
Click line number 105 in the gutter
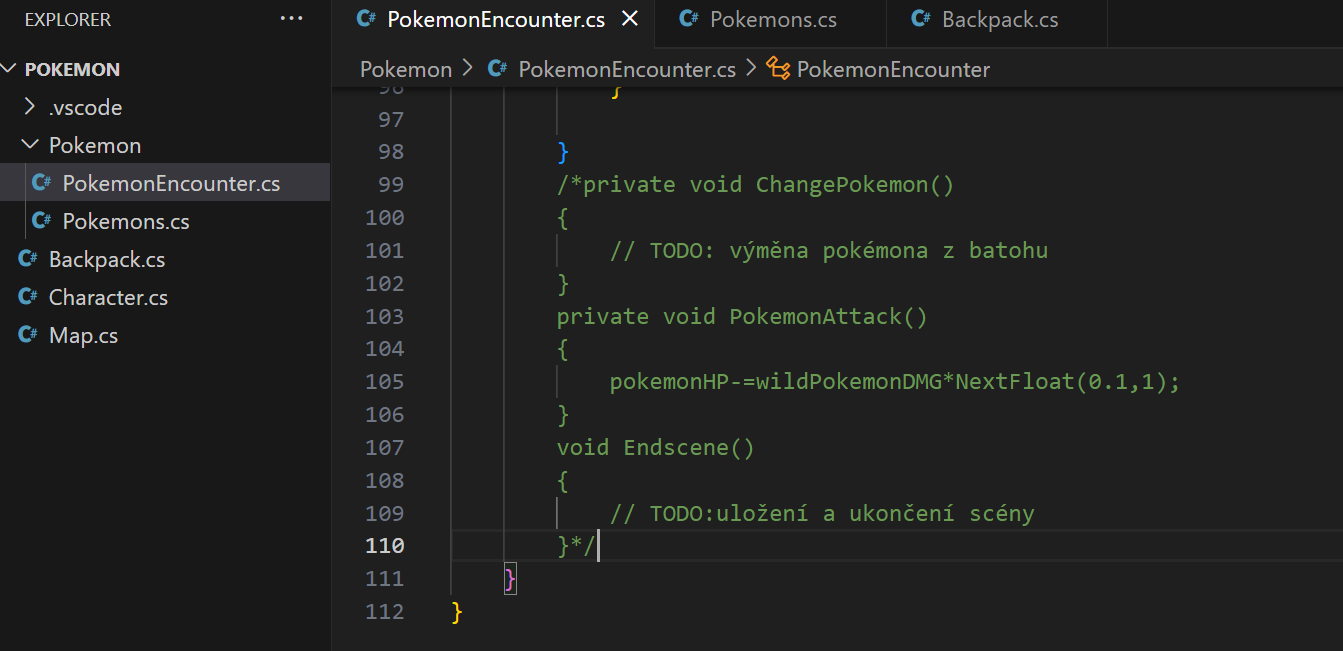[385, 381]
